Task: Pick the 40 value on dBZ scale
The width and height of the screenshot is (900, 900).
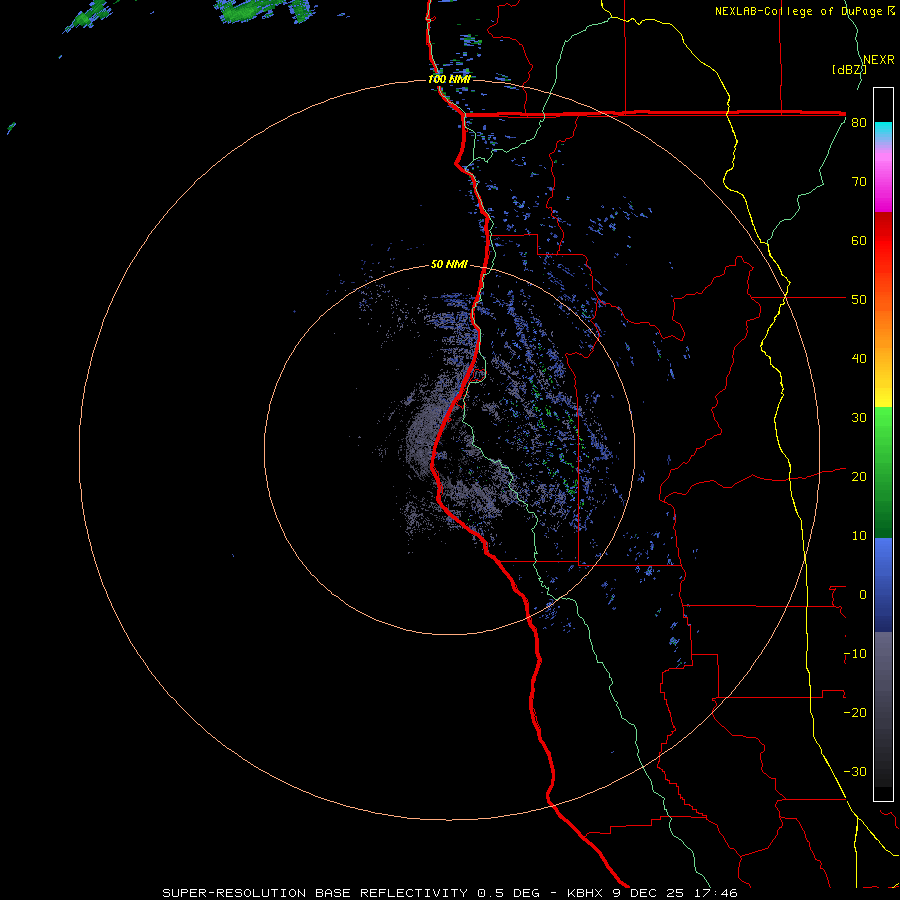Action: 859,359
